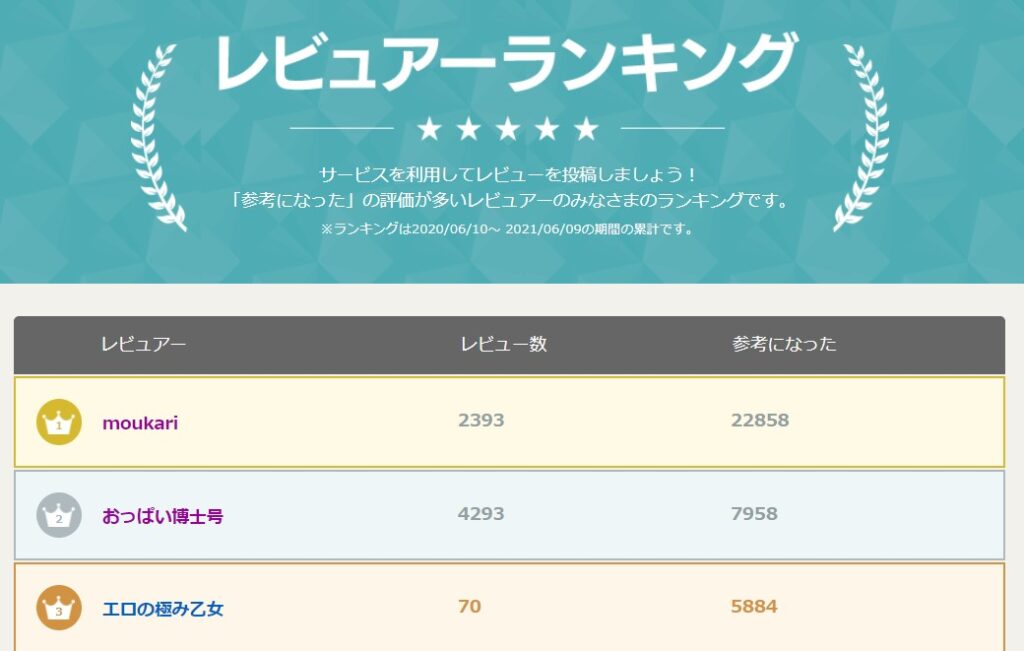Click the first star under the title
The width and height of the screenshot is (1024, 651).
[429, 129]
